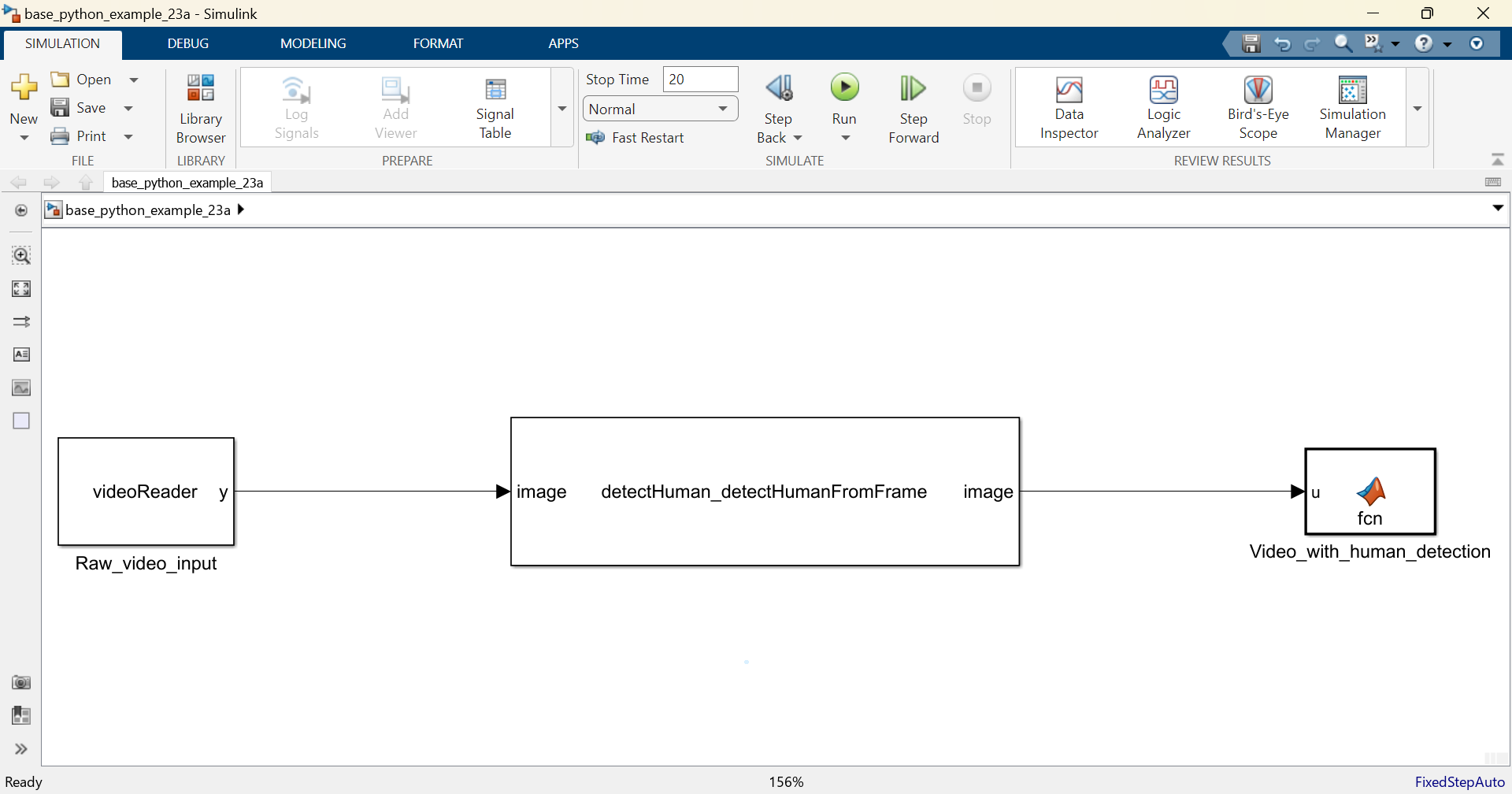The height and width of the screenshot is (794, 1512).
Task: Click the Step Back icon
Action: [x=779, y=88]
